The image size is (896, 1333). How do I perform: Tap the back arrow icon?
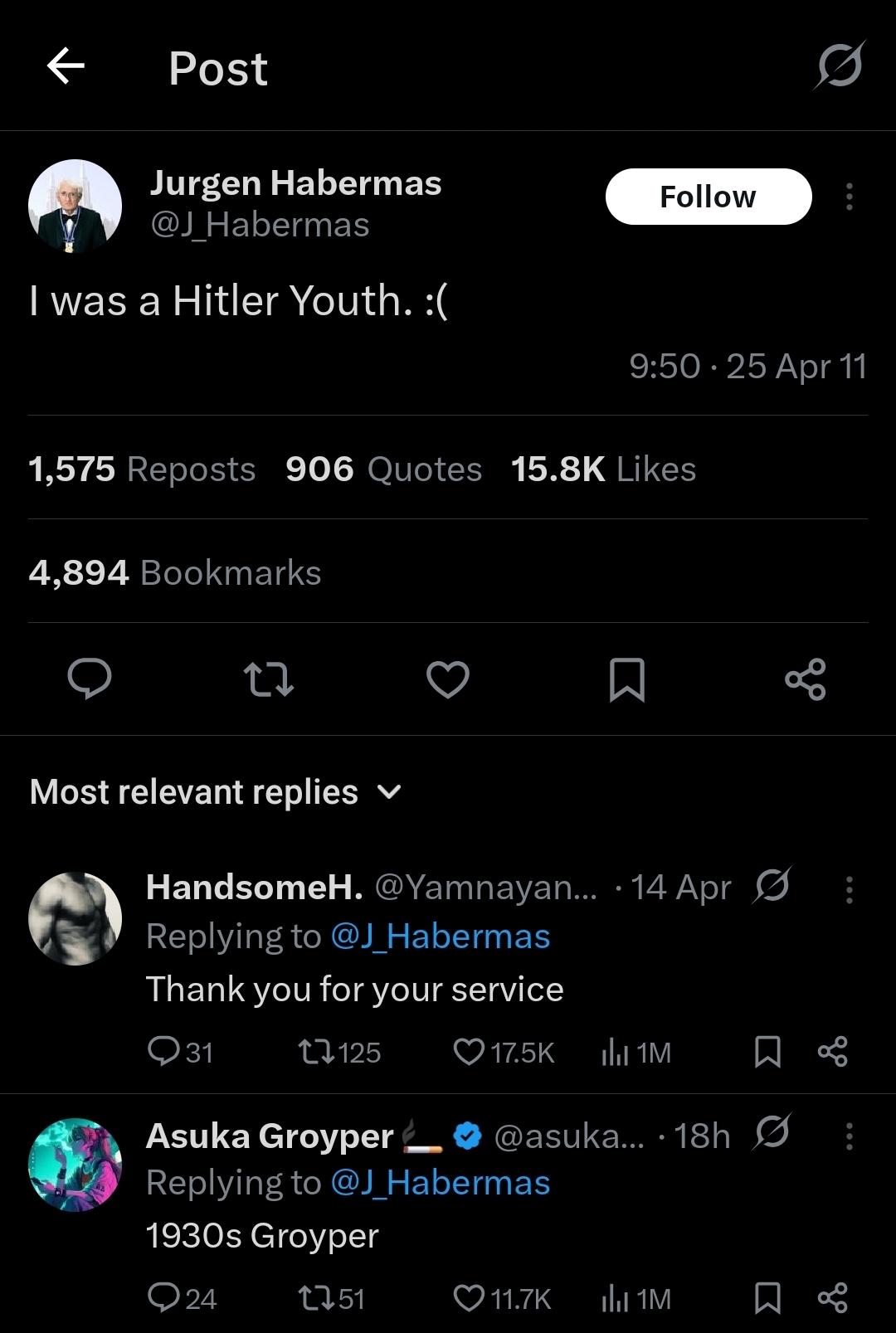click(66, 66)
